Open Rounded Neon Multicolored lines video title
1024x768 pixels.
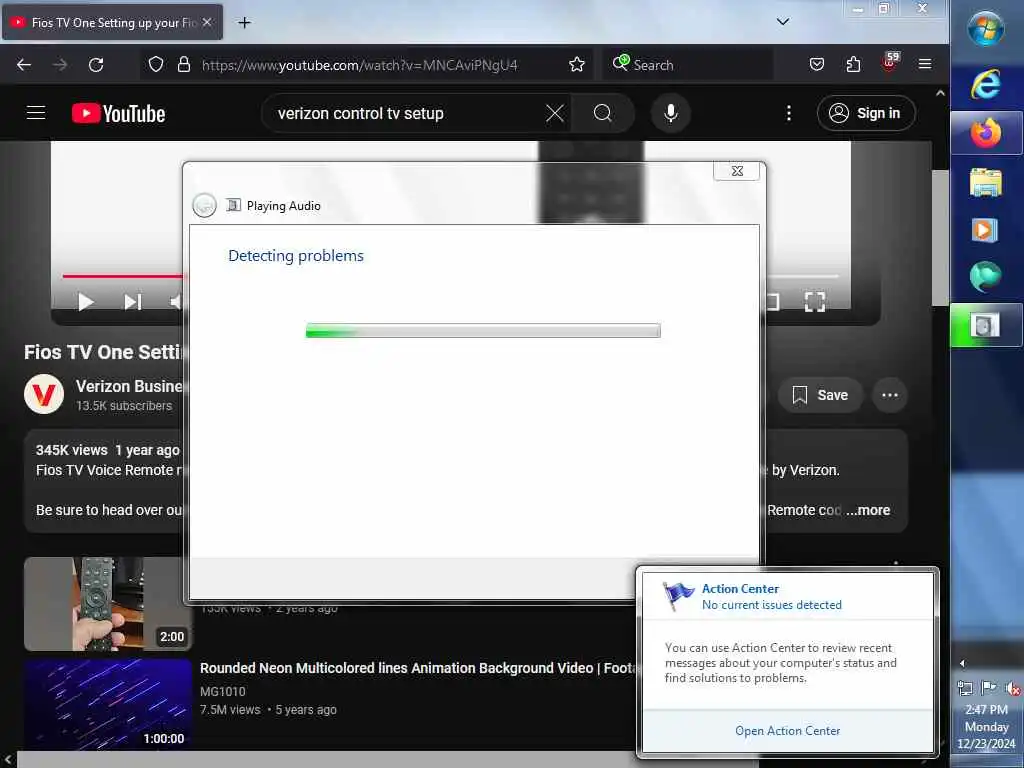point(418,668)
